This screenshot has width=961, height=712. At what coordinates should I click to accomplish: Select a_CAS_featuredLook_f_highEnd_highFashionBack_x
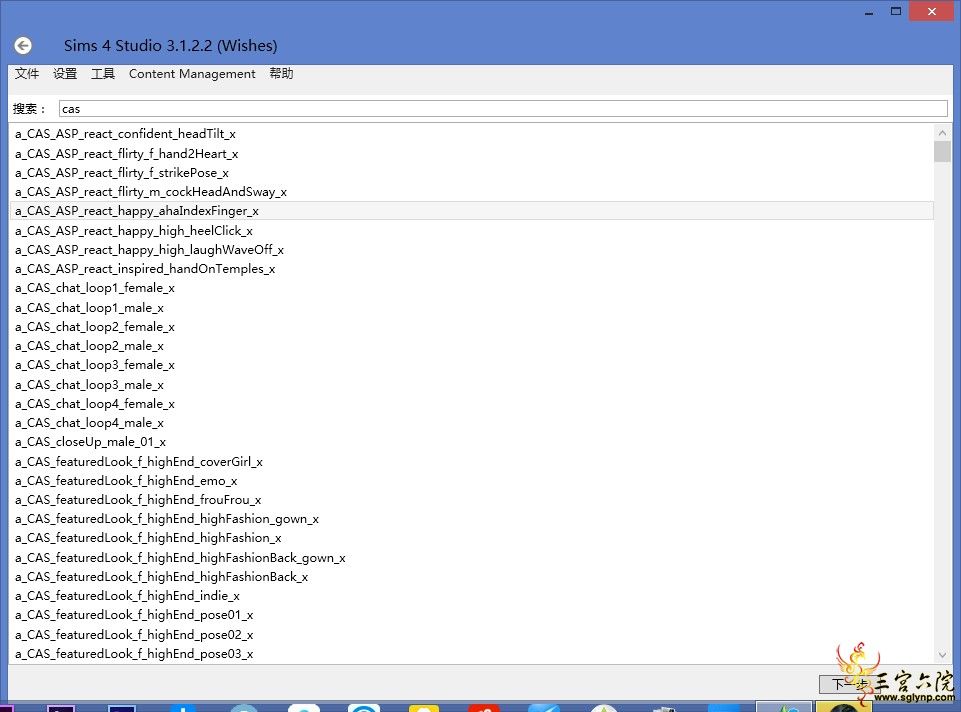(x=471, y=577)
